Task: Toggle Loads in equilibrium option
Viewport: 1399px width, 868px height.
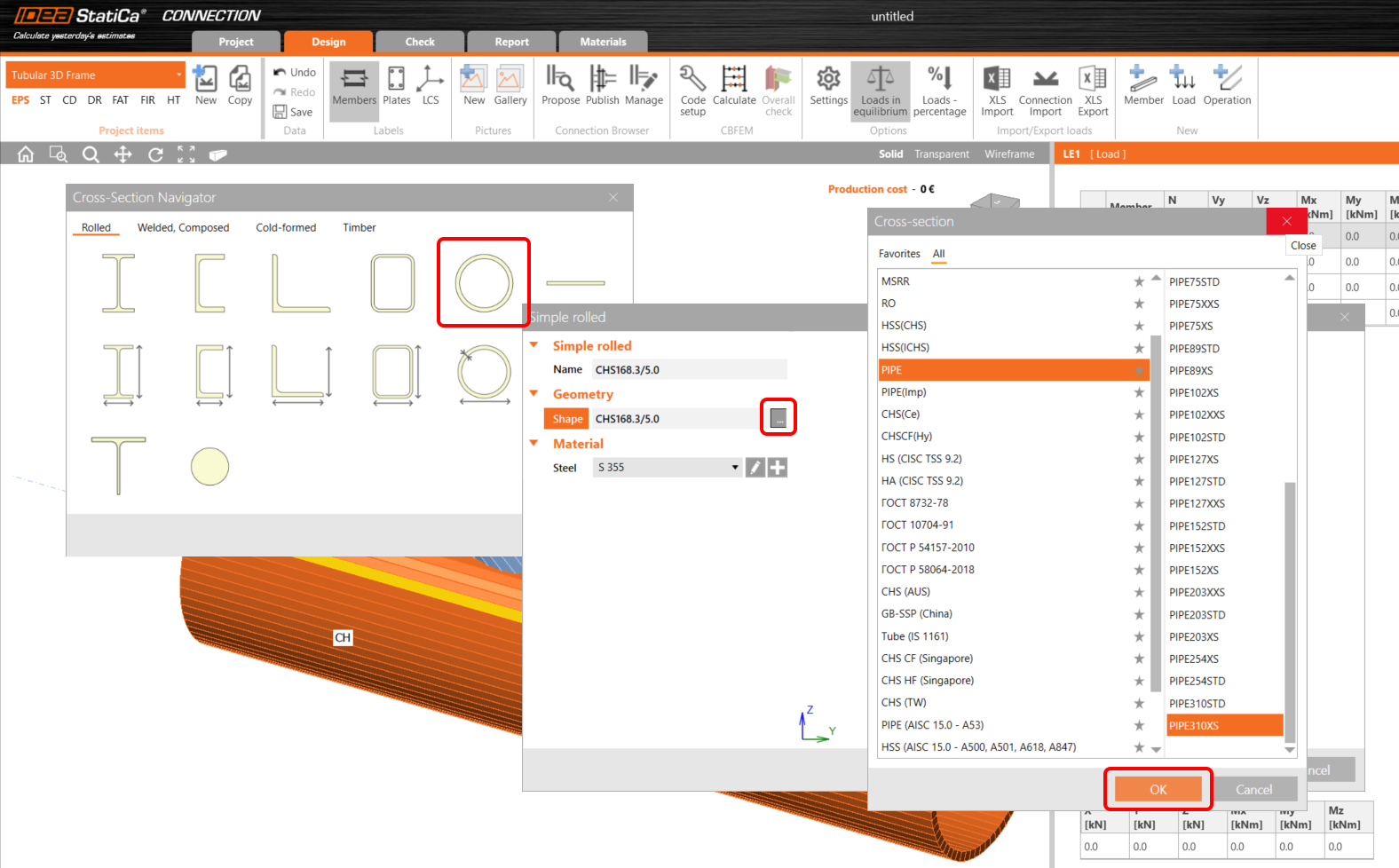Action: click(x=880, y=89)
